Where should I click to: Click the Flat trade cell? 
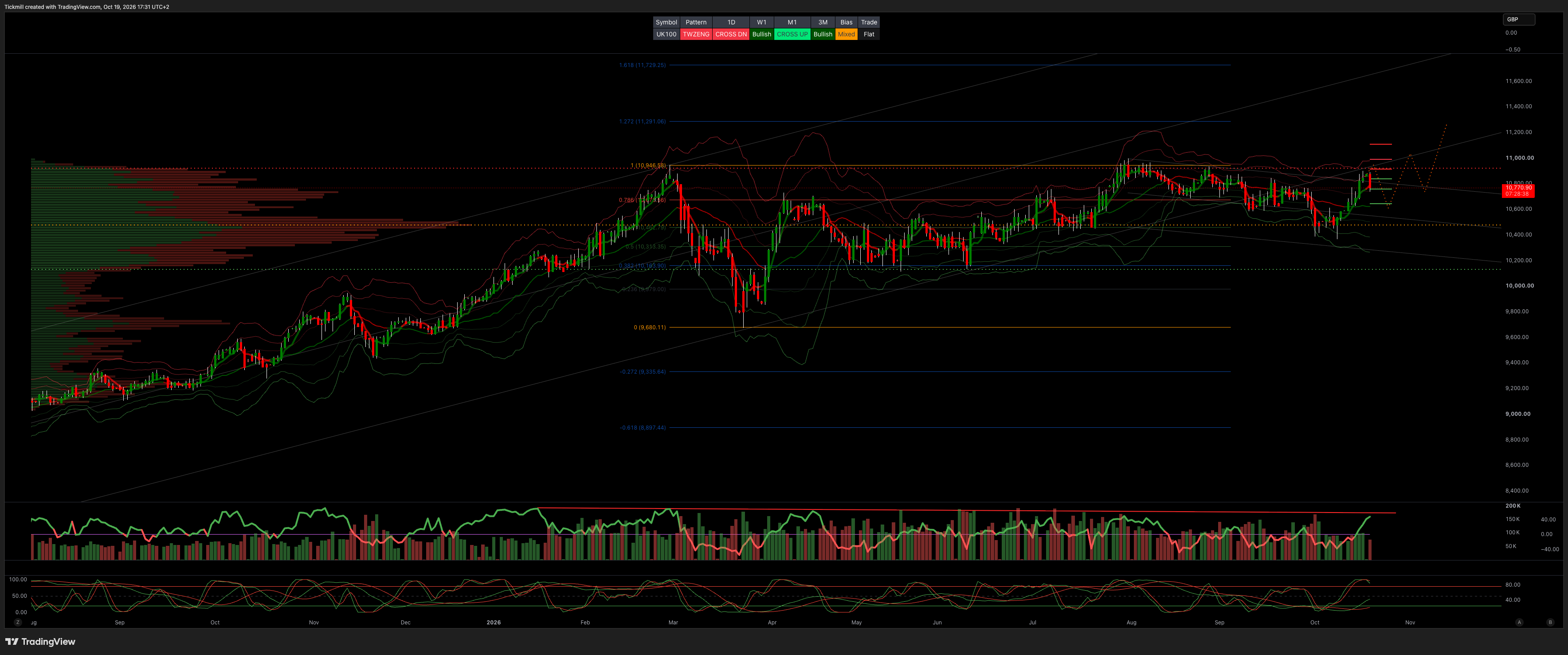click(869, 34)
